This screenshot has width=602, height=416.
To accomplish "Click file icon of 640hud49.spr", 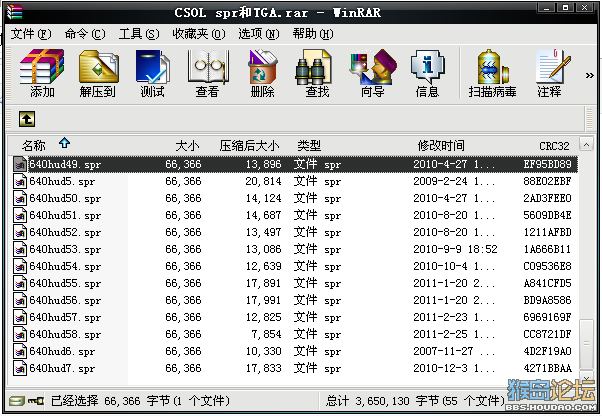I will [x=20, y=164].
